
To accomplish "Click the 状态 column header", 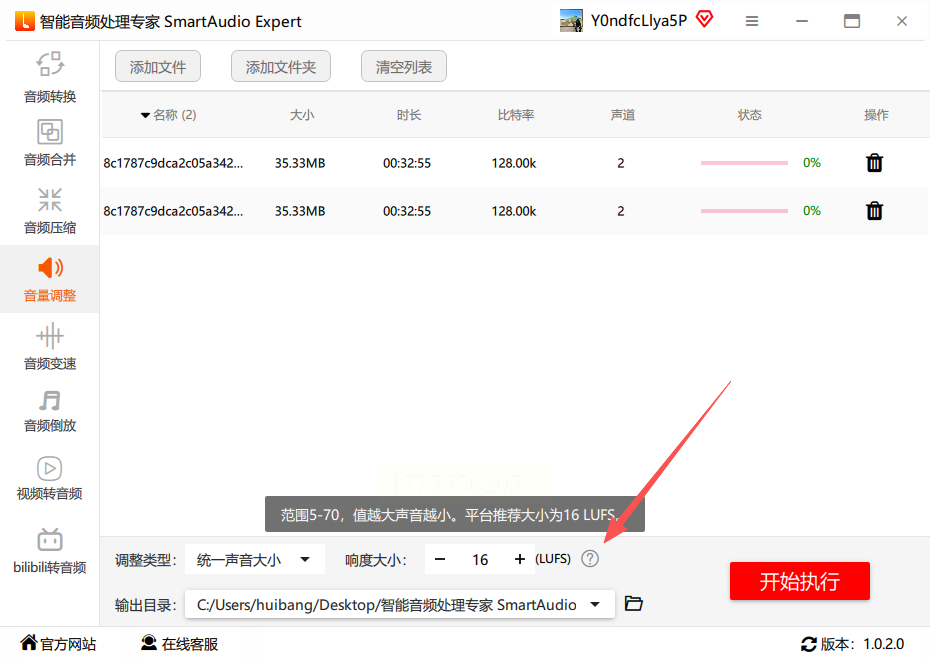I will tap(749, 115).
